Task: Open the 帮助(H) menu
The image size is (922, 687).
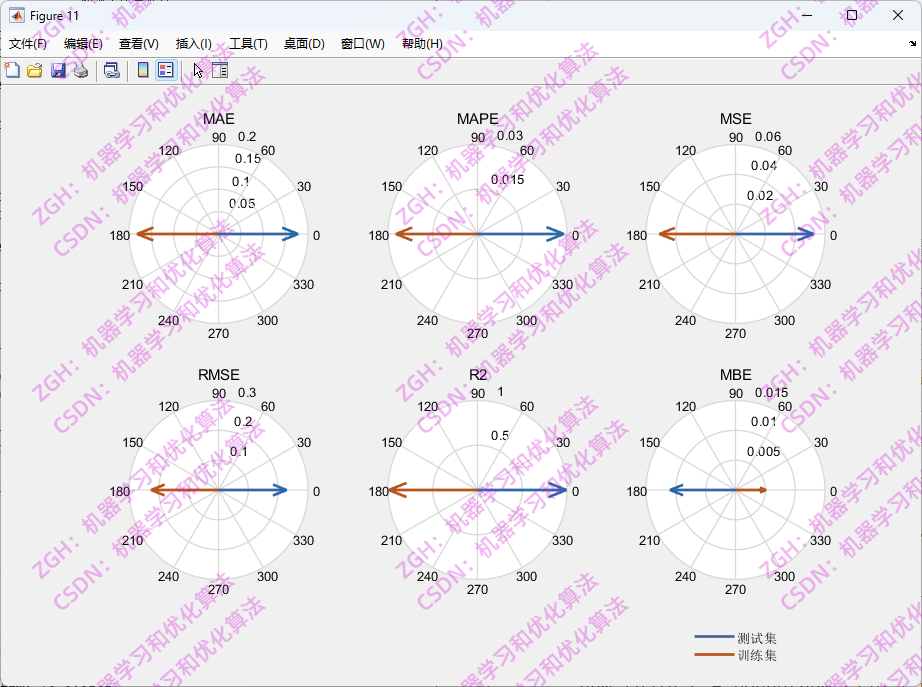Action: 422,44
